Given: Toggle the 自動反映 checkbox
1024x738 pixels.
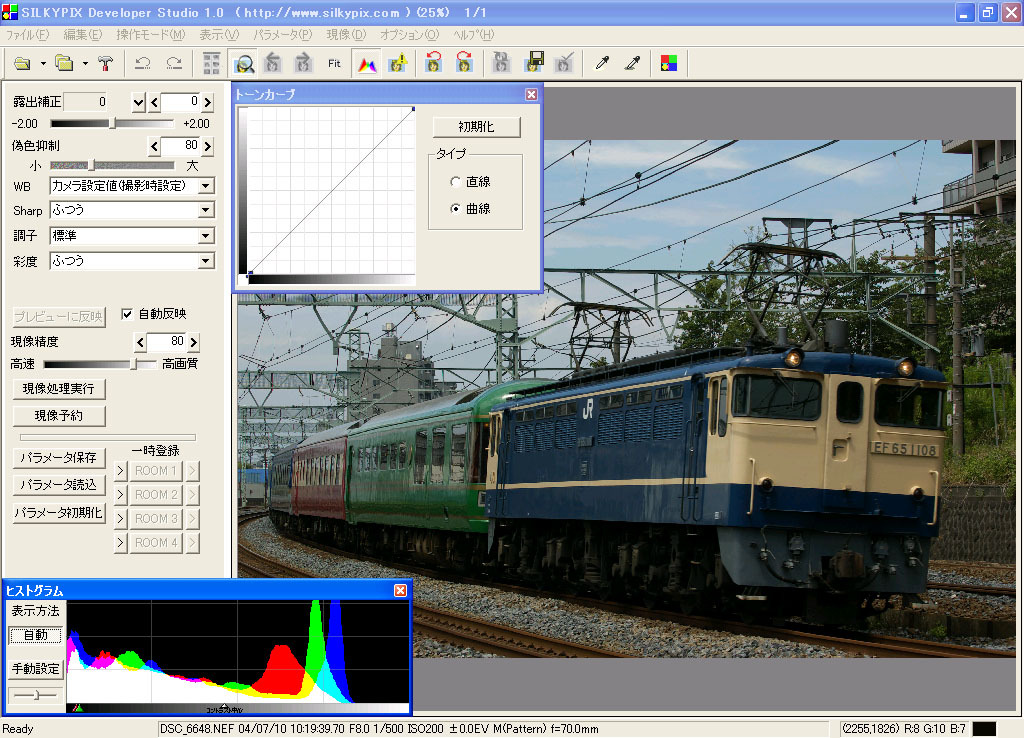Looking at the screenshot, I should coord(127,314).
